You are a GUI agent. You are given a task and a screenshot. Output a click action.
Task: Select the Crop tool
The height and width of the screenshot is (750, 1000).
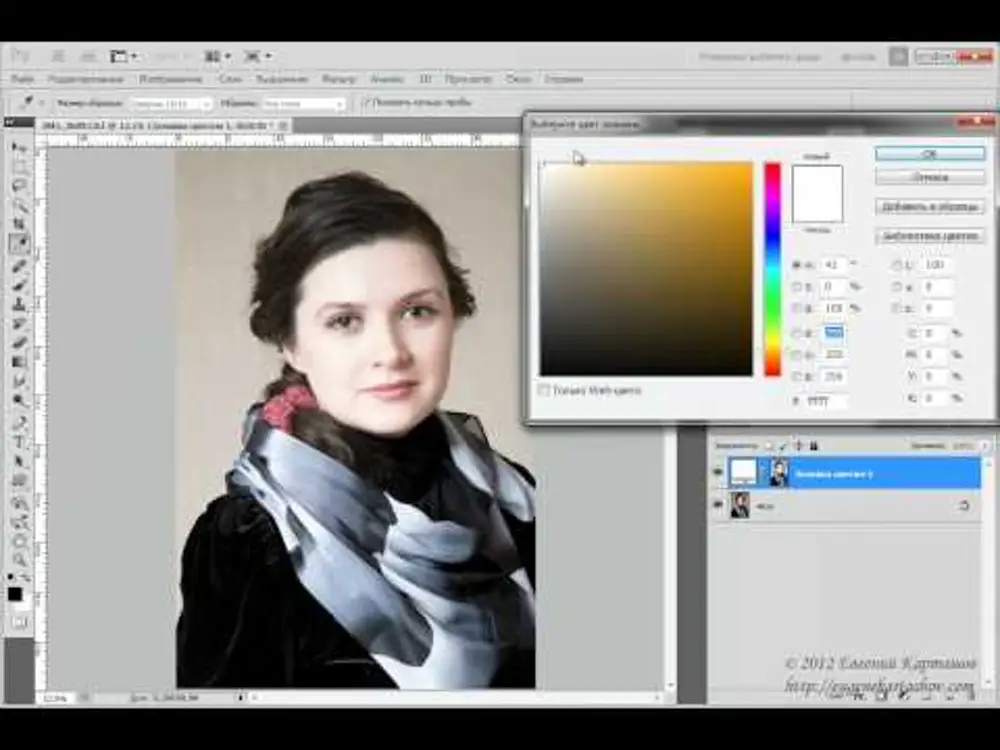coord(19,225)
